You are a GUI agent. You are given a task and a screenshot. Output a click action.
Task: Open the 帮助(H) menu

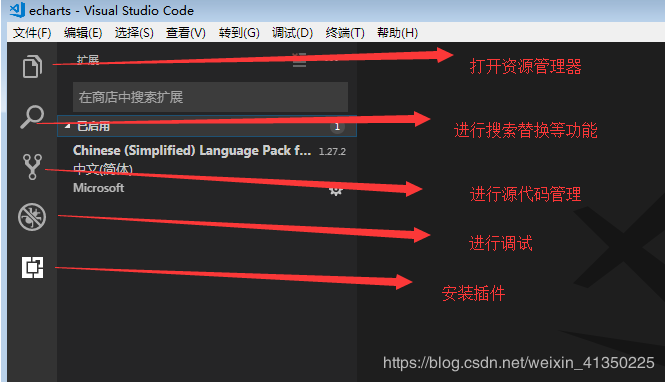[x=397, y=33]
